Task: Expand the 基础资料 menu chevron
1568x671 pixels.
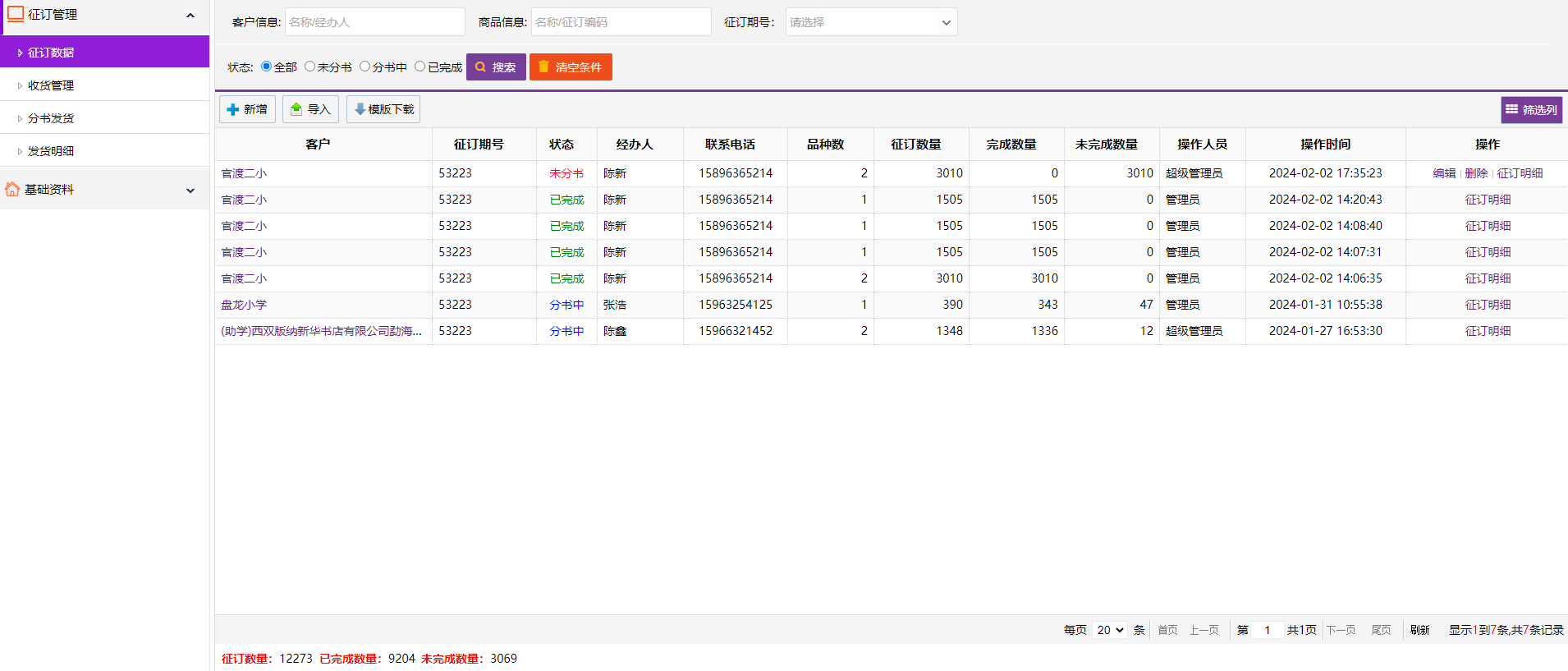Action: [x=190, y=190]
